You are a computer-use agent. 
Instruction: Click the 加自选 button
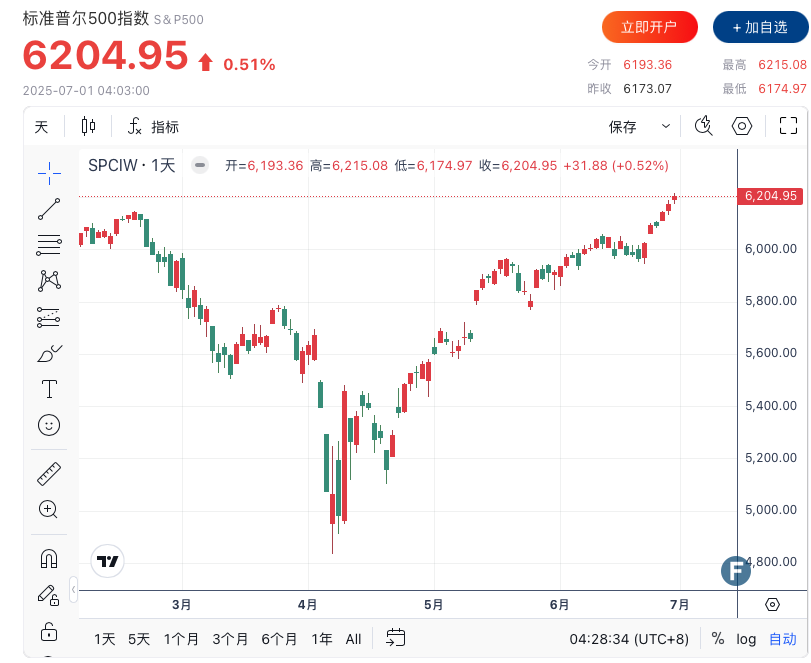[760, 27]
